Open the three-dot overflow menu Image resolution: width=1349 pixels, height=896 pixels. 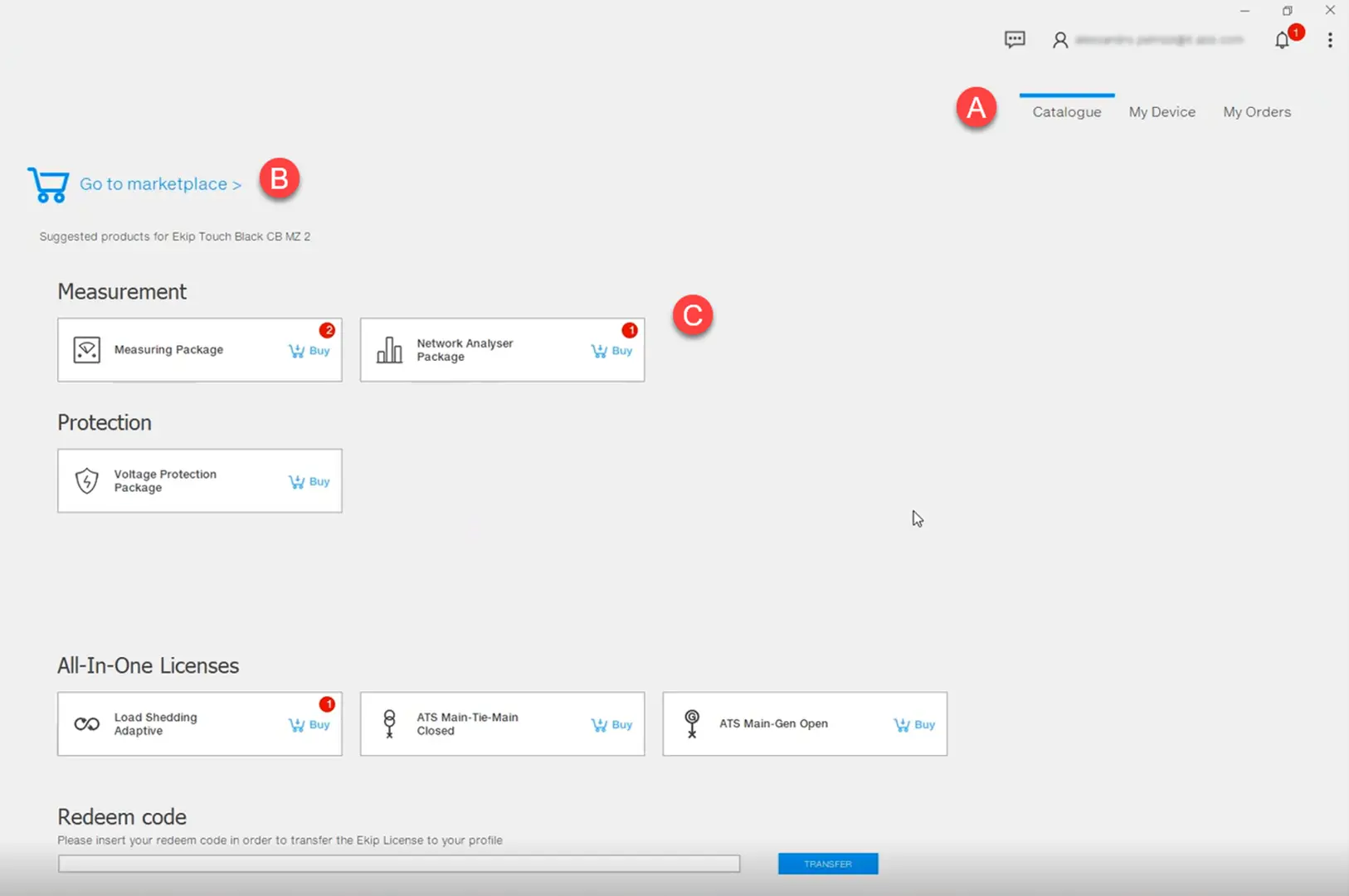click(1330, 40)
